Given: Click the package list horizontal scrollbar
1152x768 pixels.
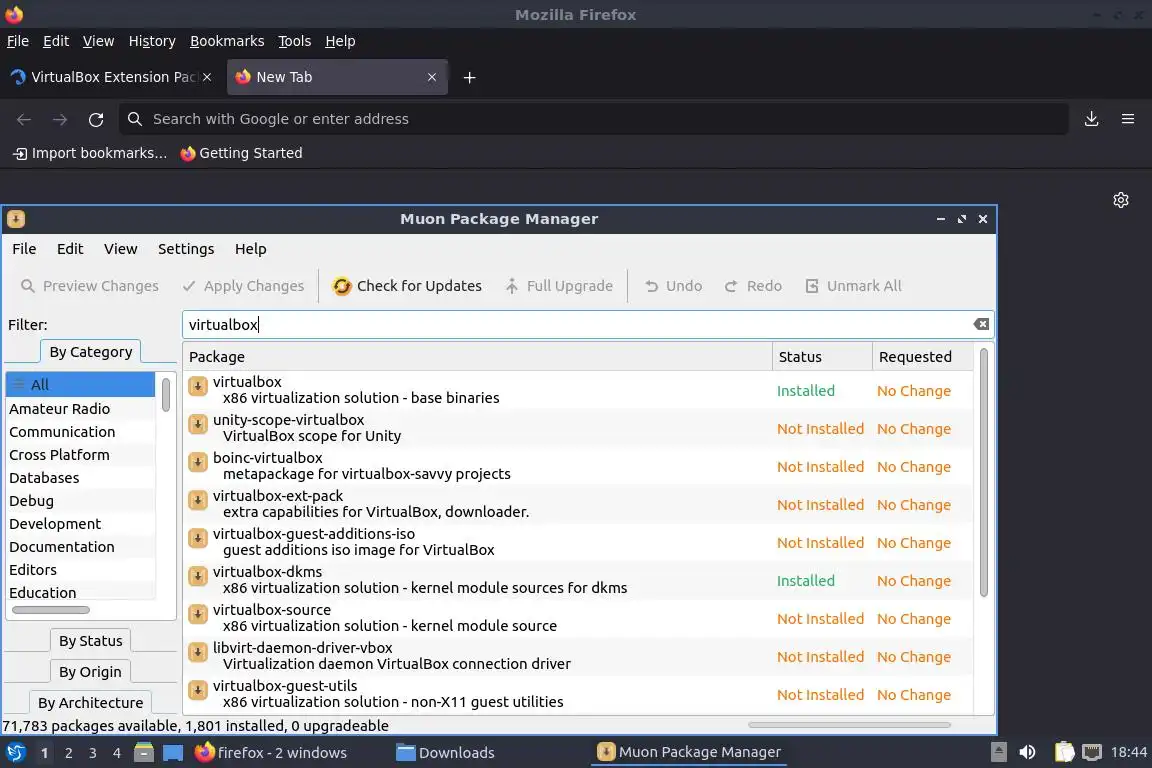Looking at the screenshot, I should click(x=849, y=725).
